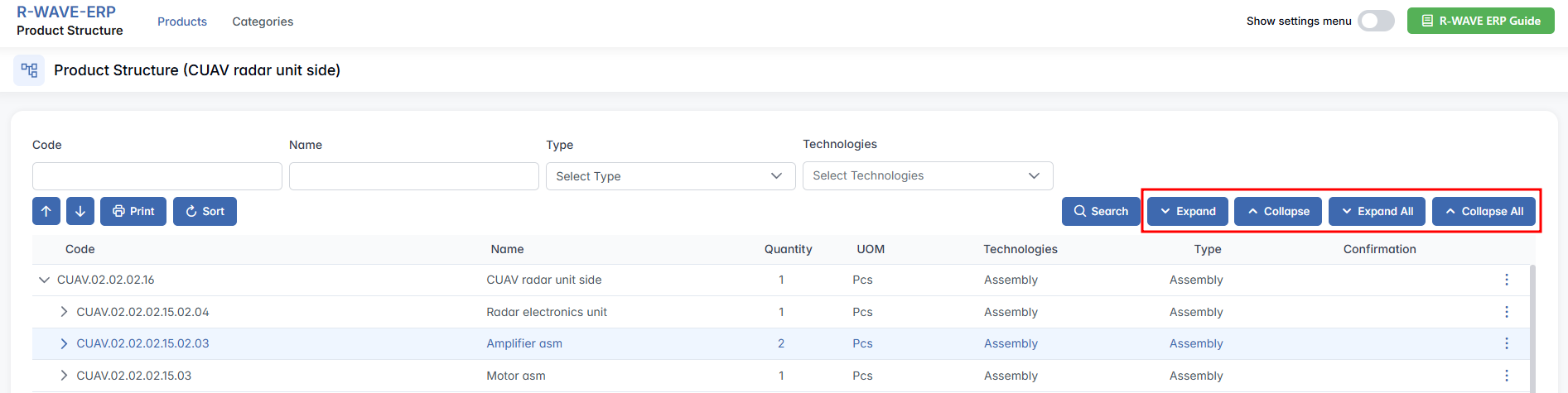Open the R-WAVE ERP Guide
Image resolution: width=1568 pixels, height=393 pixels.
point(1480,21)
